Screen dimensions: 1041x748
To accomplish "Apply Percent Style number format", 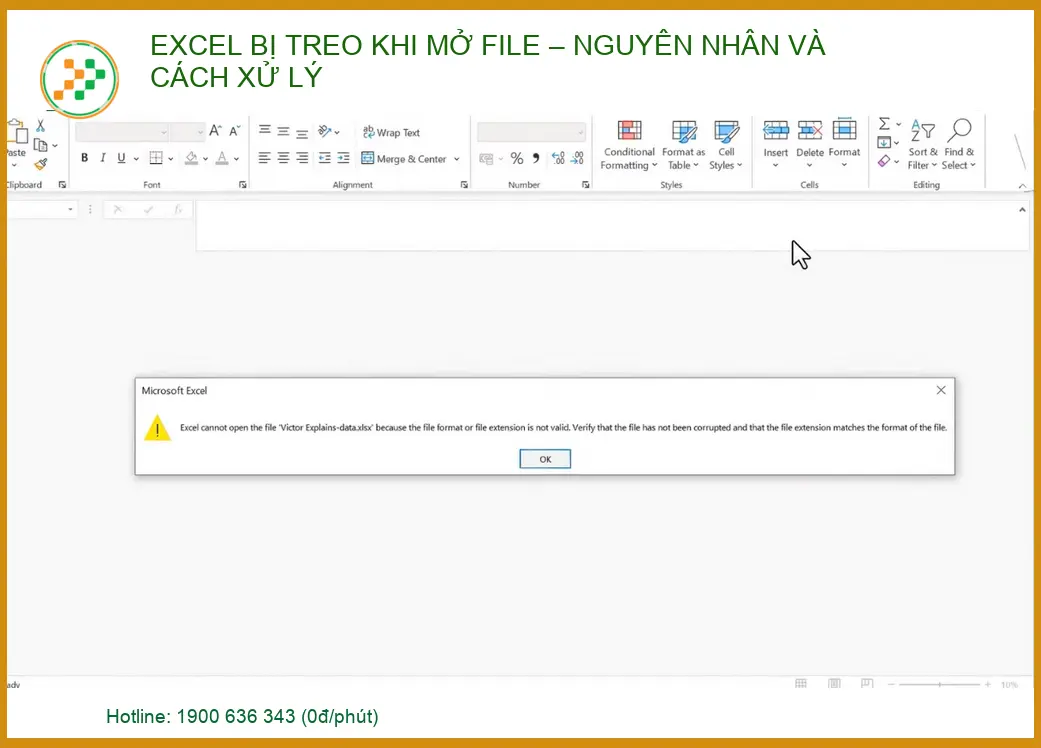I will [x=517, y=158].
